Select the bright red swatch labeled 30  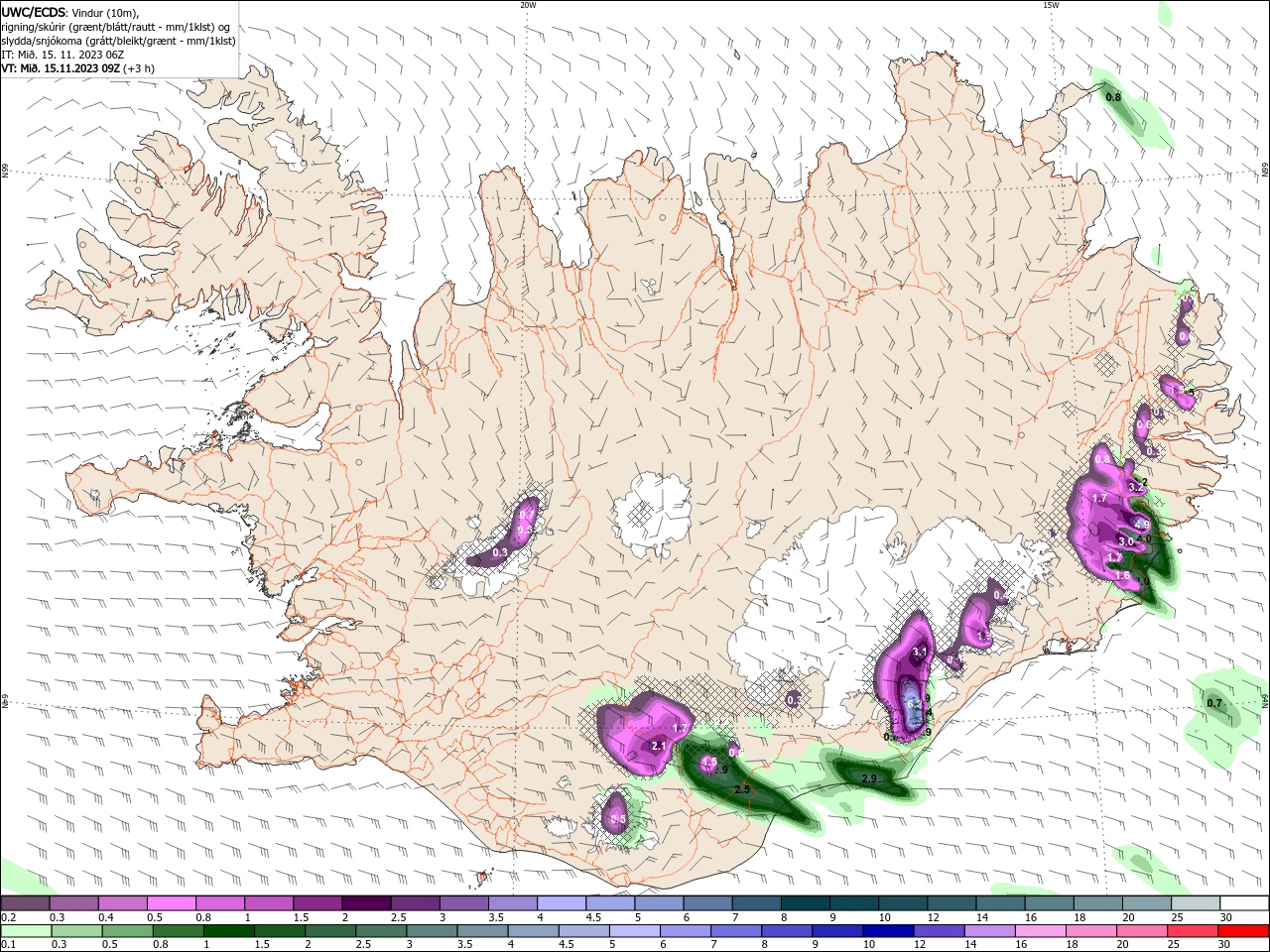(1243, 931)
